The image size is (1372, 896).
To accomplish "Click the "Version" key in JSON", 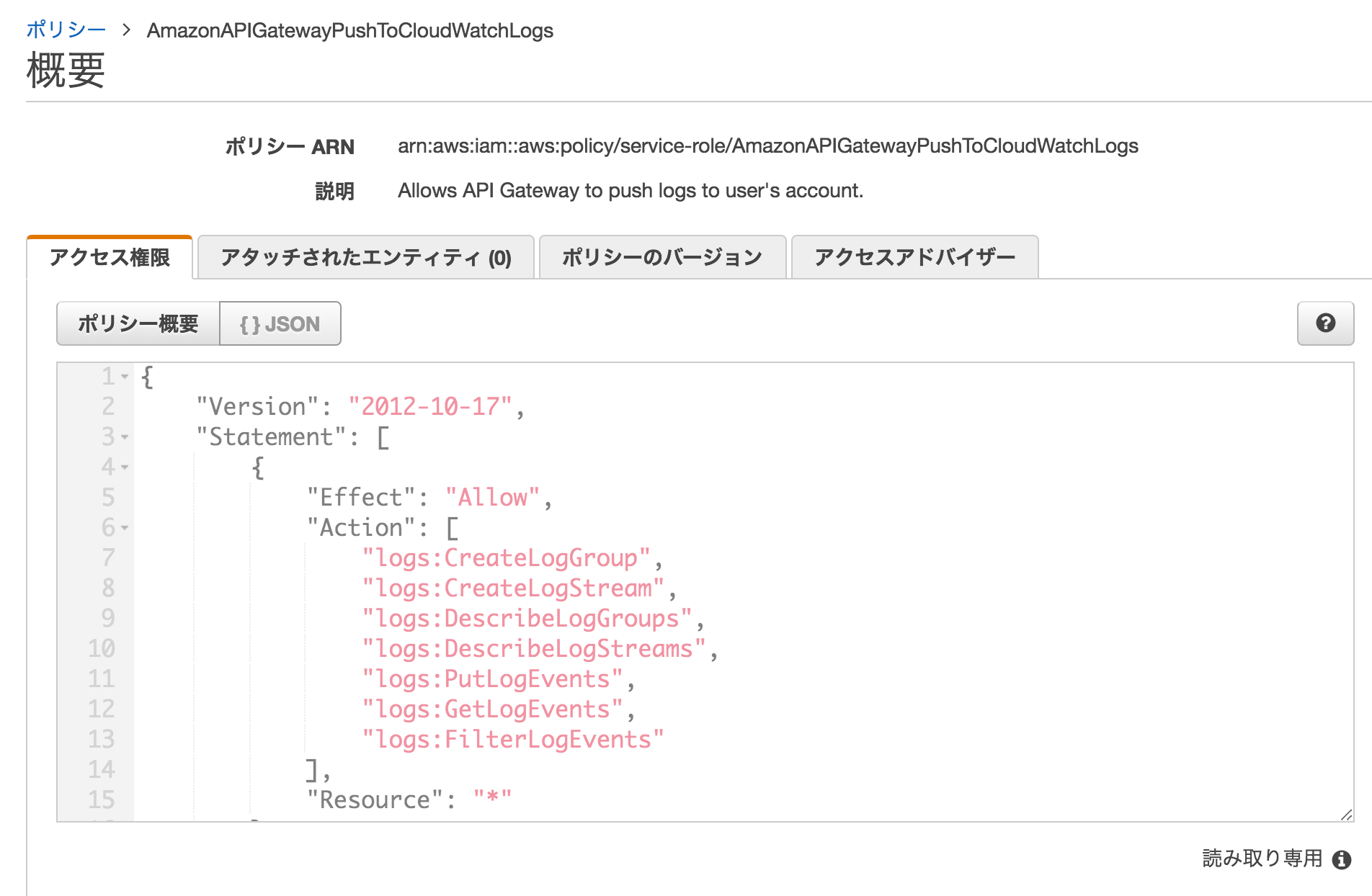I will click(258, 407).
